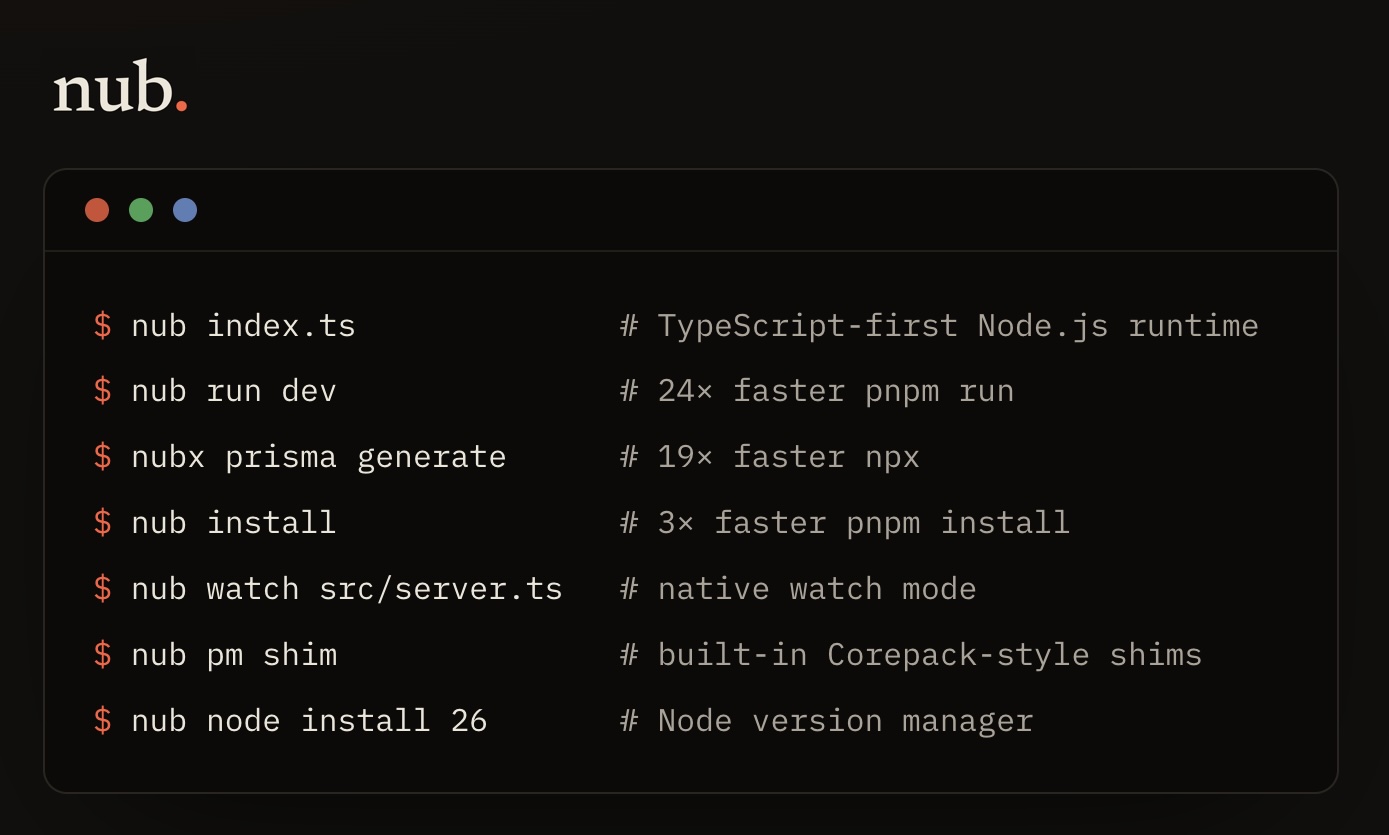
Task: Click the command nub index.ts
Action: (243, 326)
